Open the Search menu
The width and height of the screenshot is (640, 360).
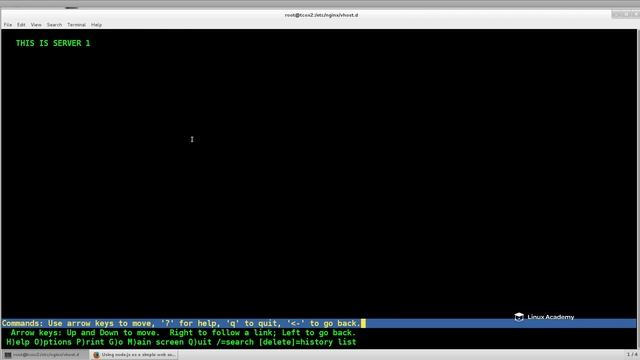(x=54, y=25)
